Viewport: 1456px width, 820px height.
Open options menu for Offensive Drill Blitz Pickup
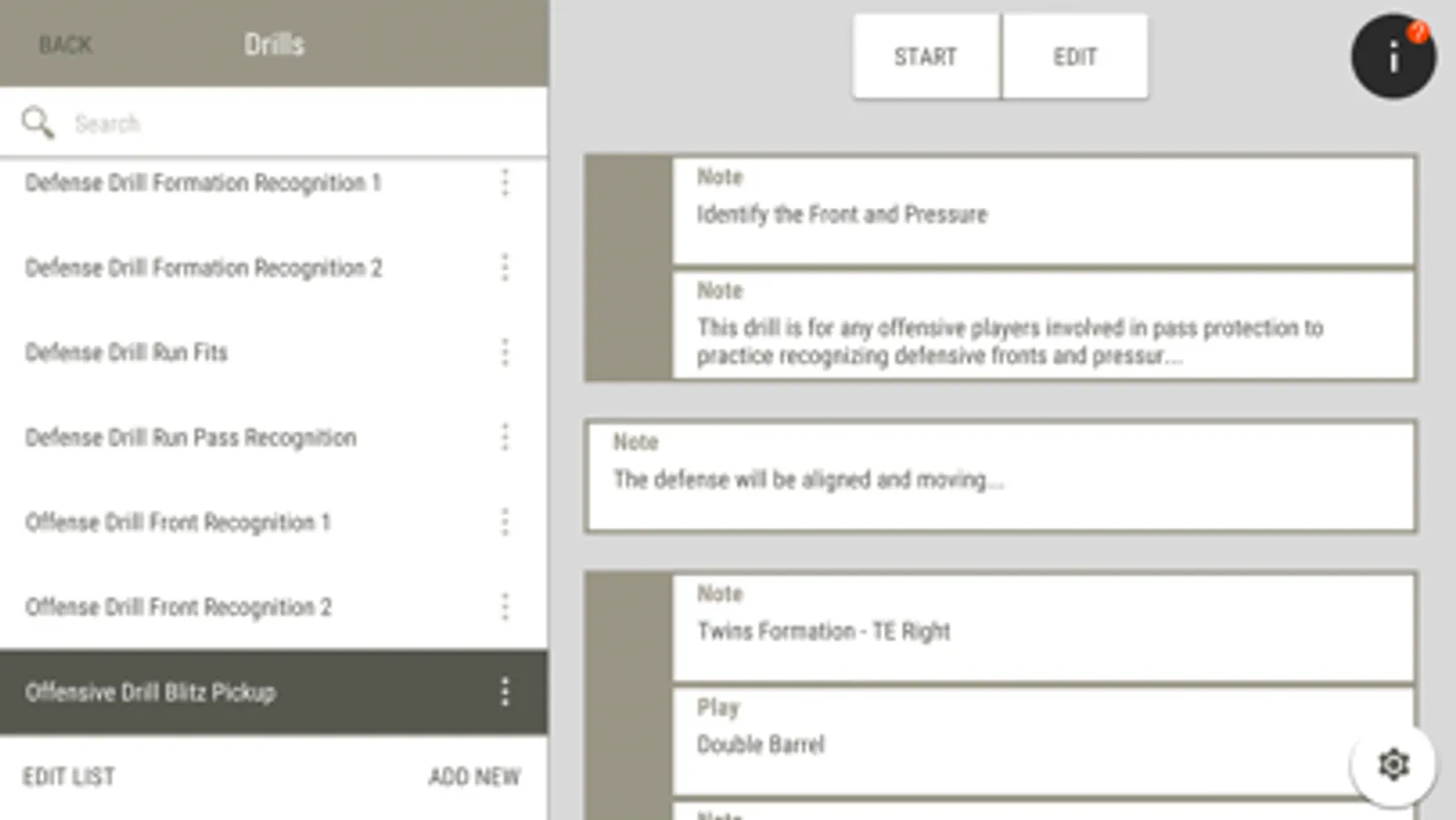point(505,692)
